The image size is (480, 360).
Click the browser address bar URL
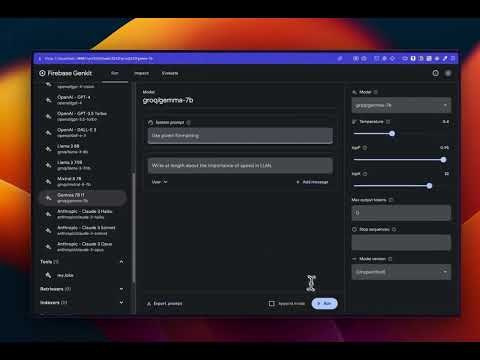99,58
